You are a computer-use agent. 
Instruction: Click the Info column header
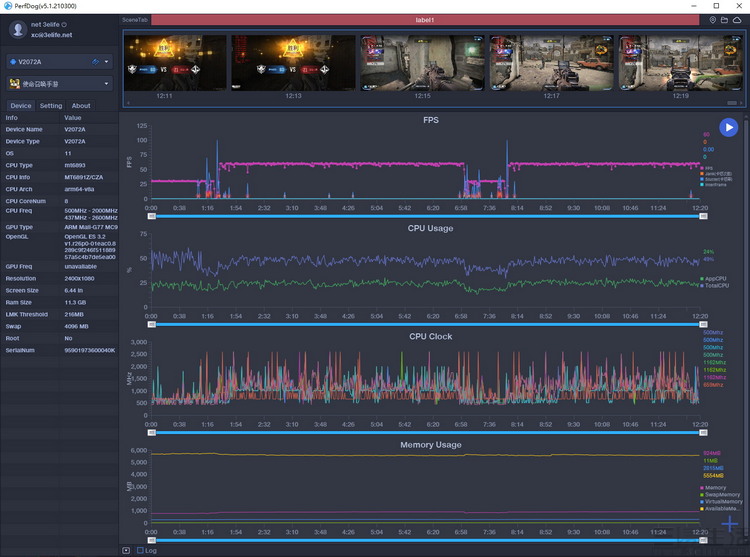[12, 118]
